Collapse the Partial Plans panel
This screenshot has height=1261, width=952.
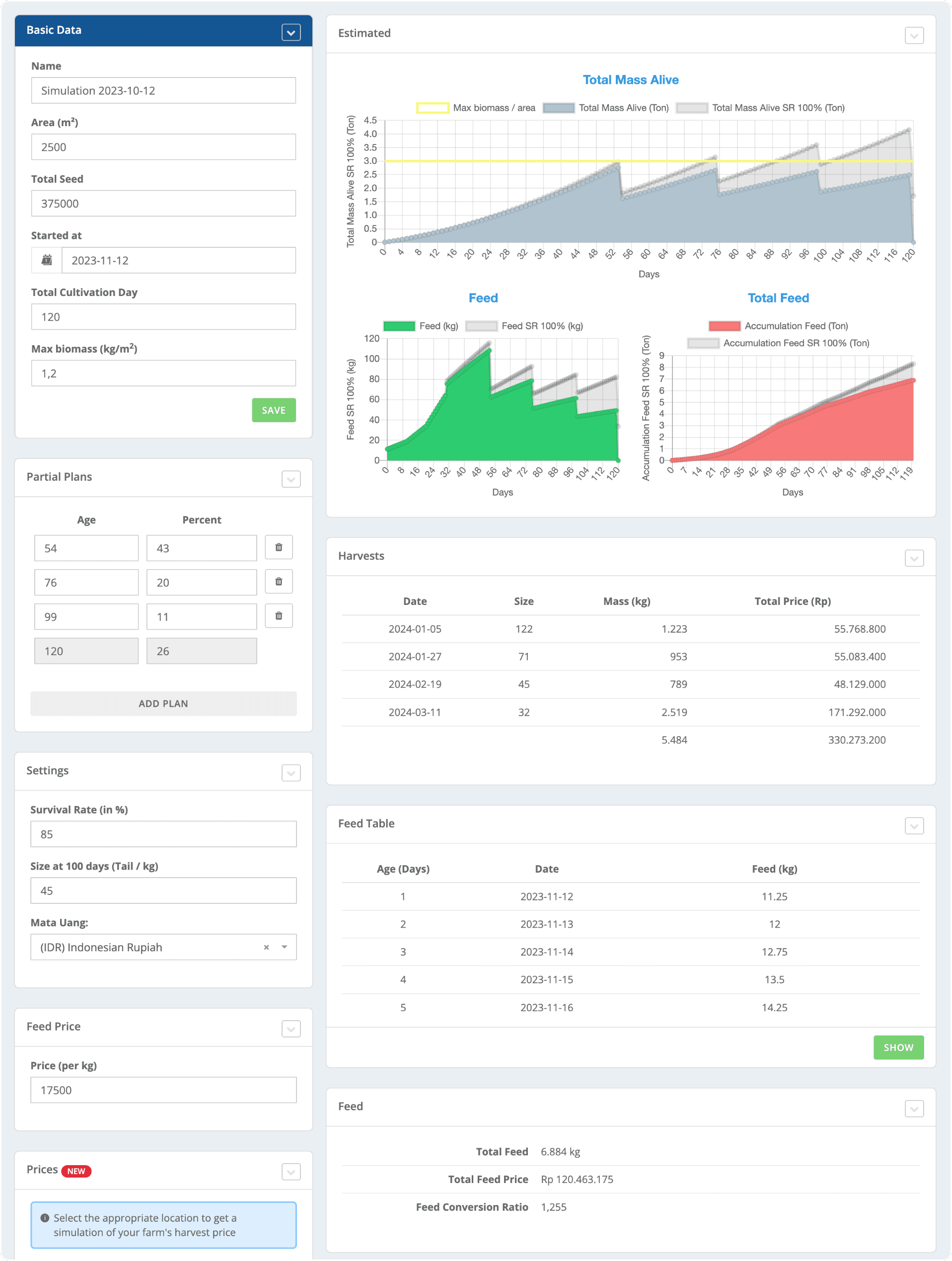pos(291,479)
